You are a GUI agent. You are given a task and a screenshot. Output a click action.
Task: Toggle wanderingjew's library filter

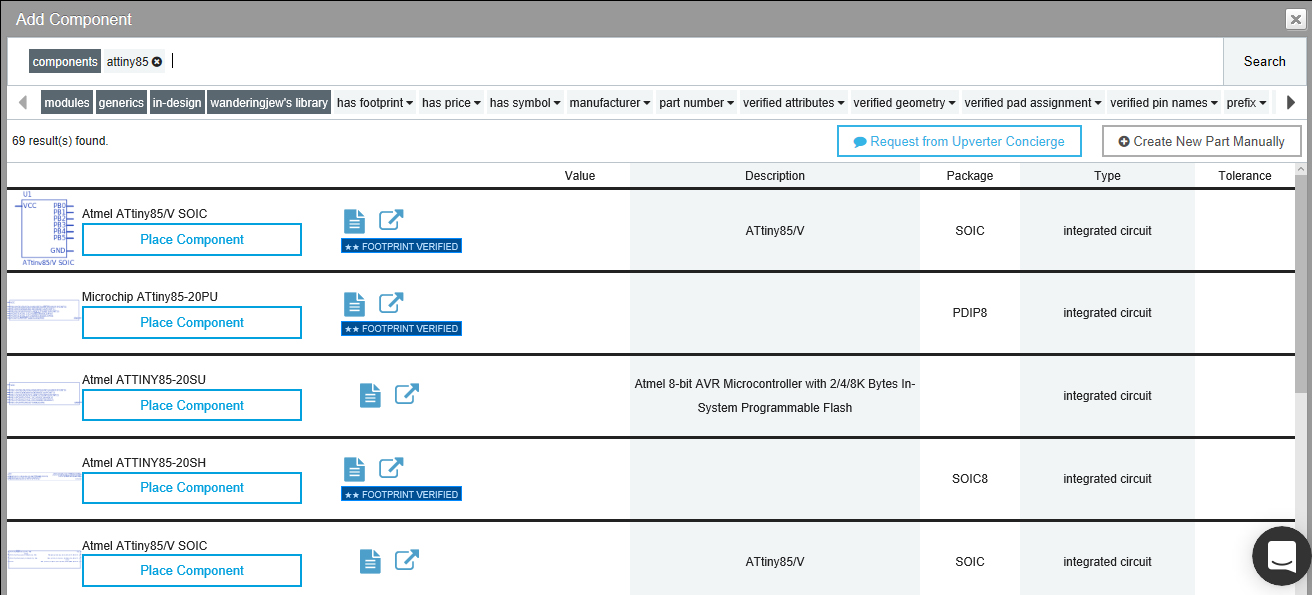coord(269,103)
